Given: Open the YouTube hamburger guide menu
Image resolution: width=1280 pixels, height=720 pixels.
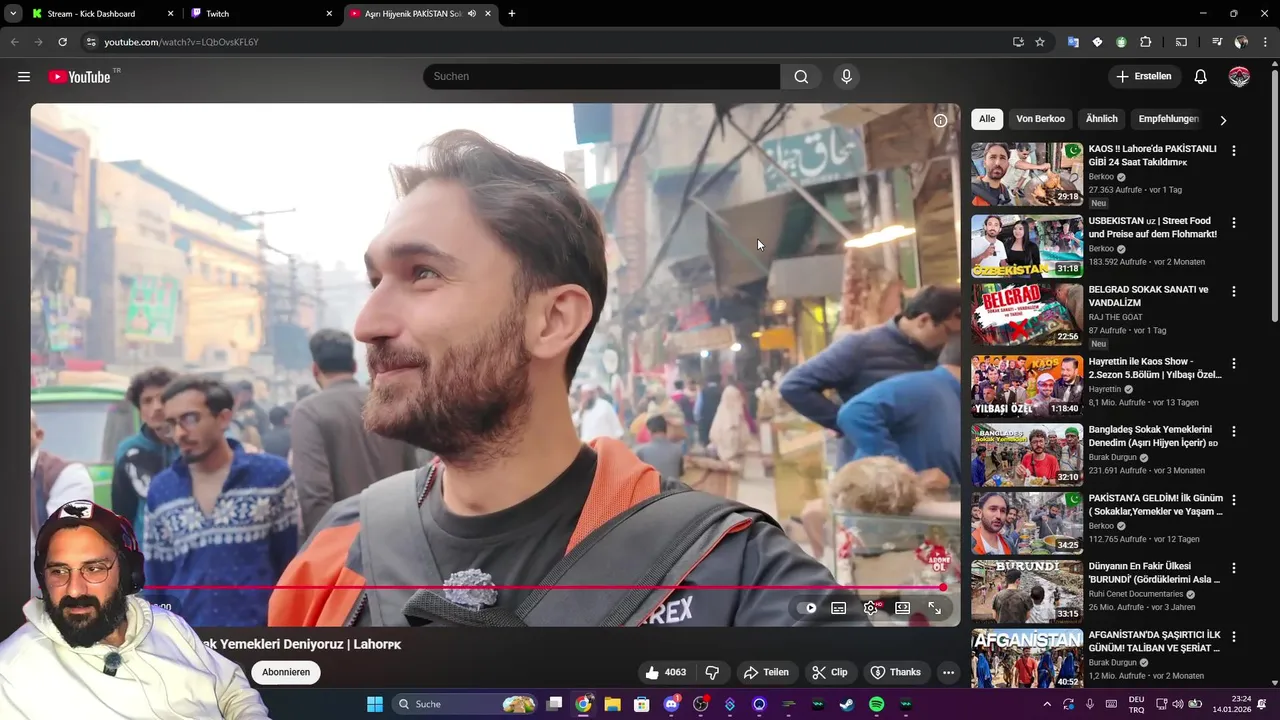Looking at the screenshot, I should [x=24, y=77].
